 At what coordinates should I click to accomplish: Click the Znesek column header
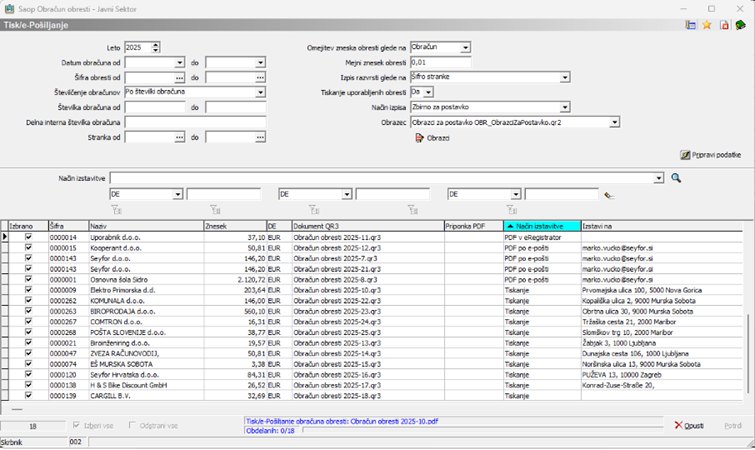pos(232,227)
